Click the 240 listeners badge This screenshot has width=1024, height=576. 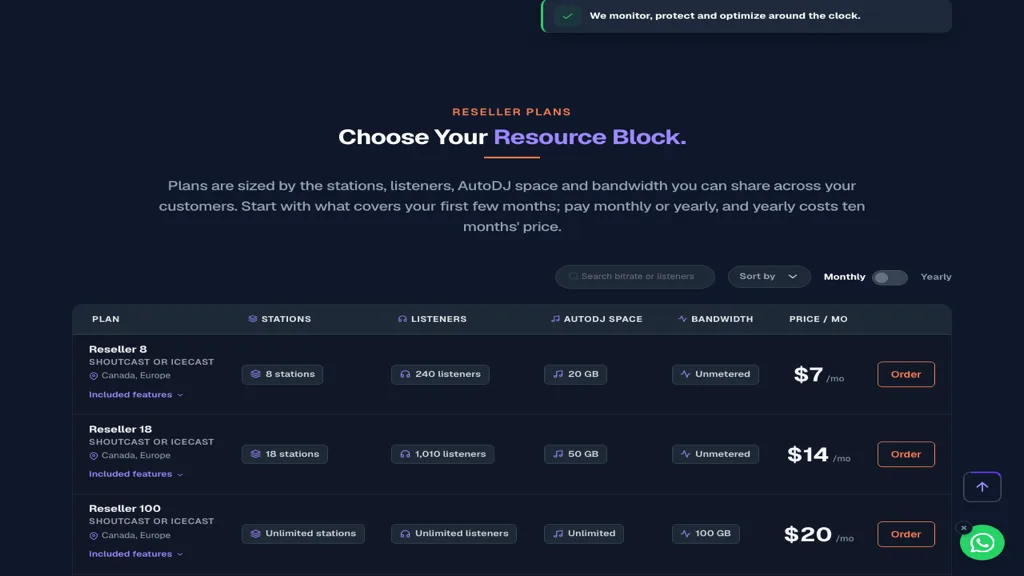[x=440, y=374]
